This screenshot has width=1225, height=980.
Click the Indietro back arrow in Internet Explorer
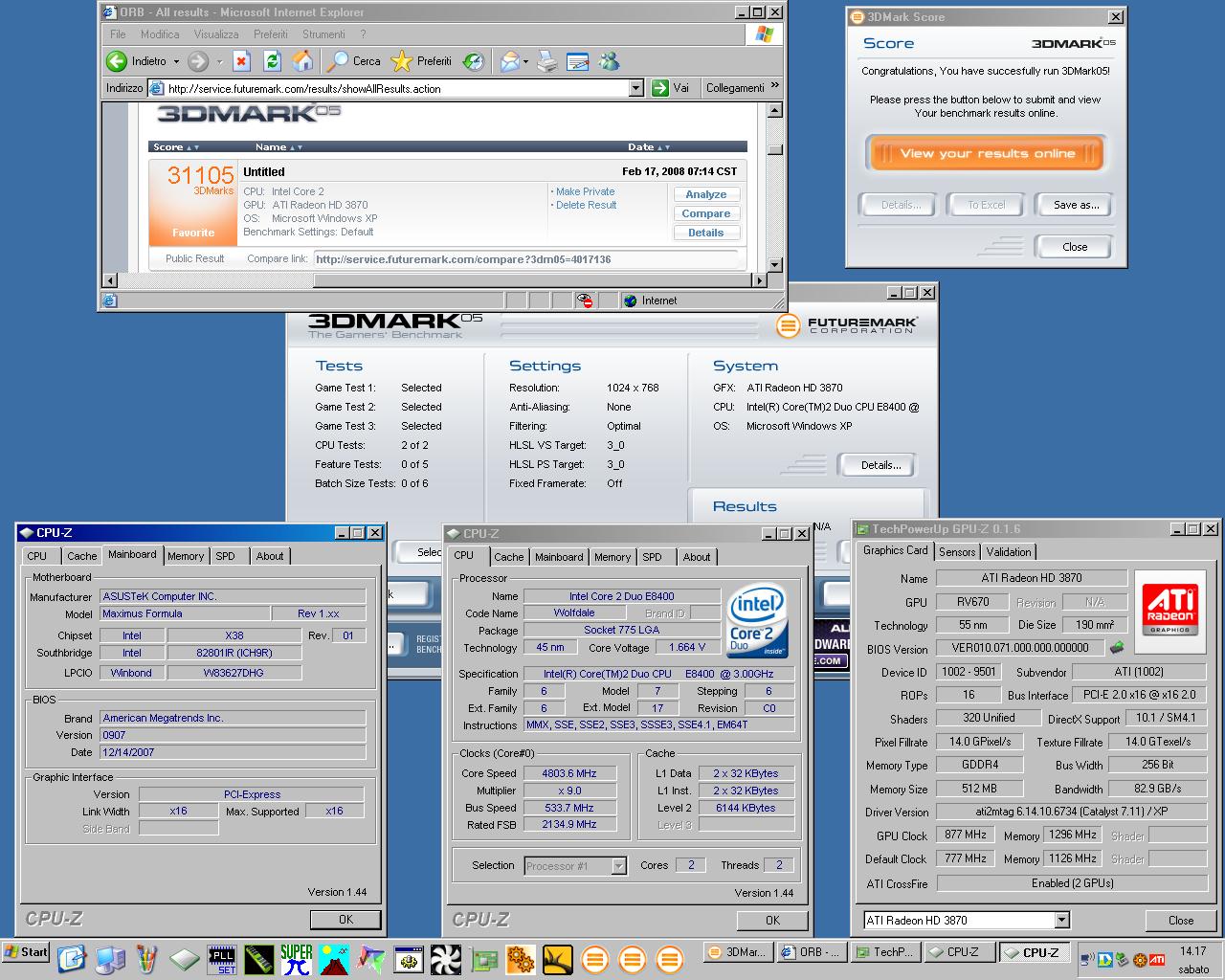coord(117,61)
